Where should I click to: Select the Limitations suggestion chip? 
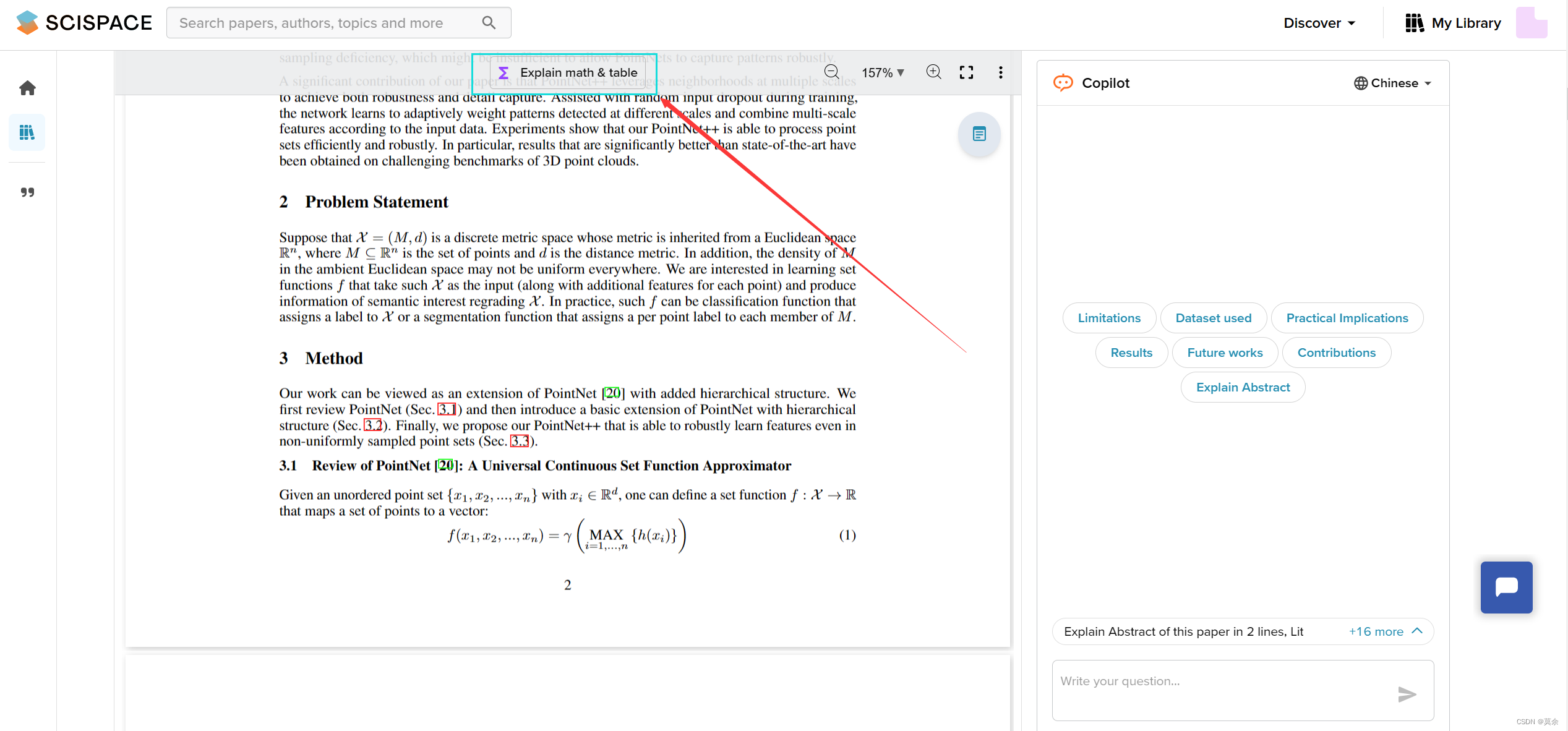click(x=1108, y=318)
